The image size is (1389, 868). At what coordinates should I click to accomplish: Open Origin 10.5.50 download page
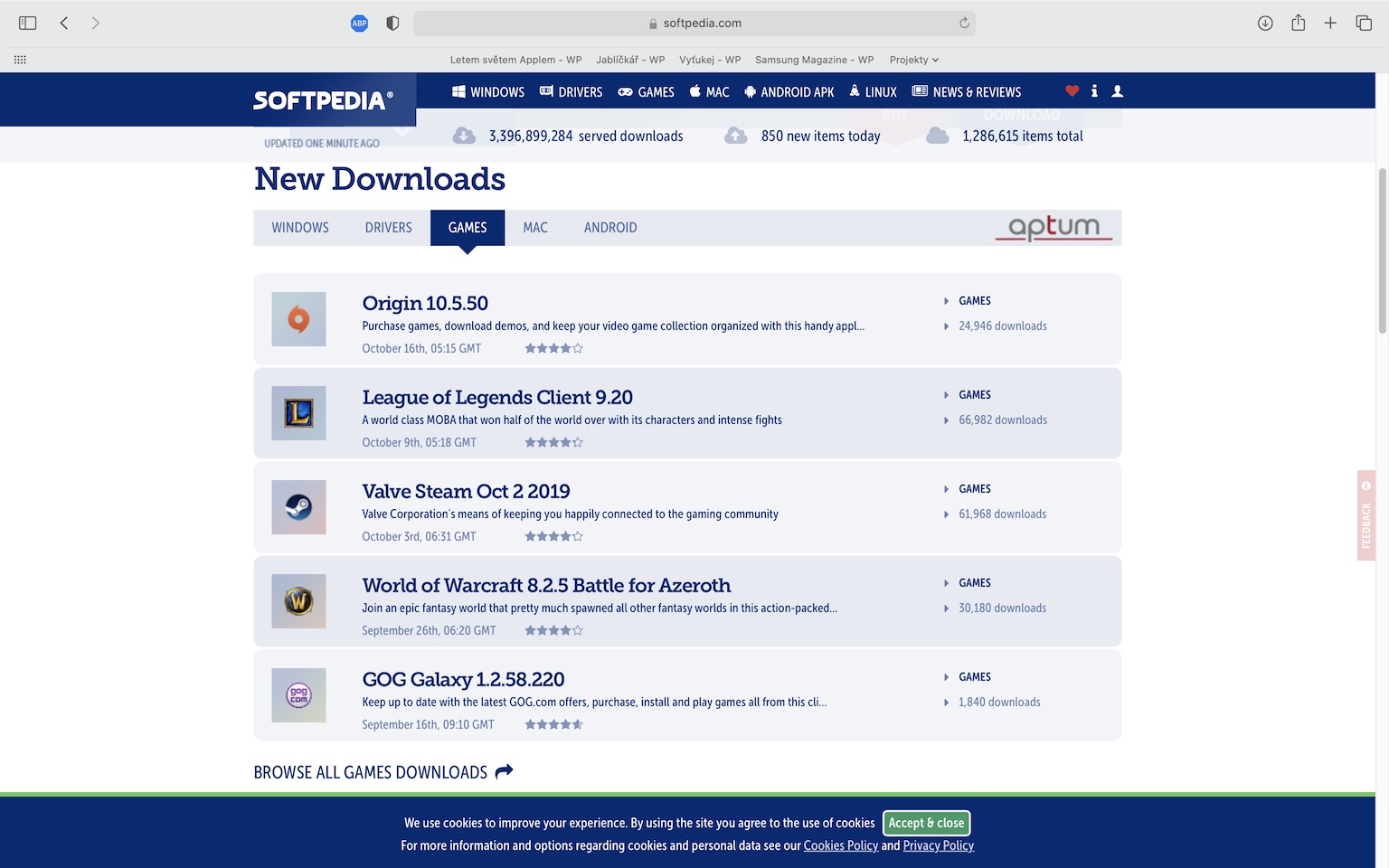point(425,303)
